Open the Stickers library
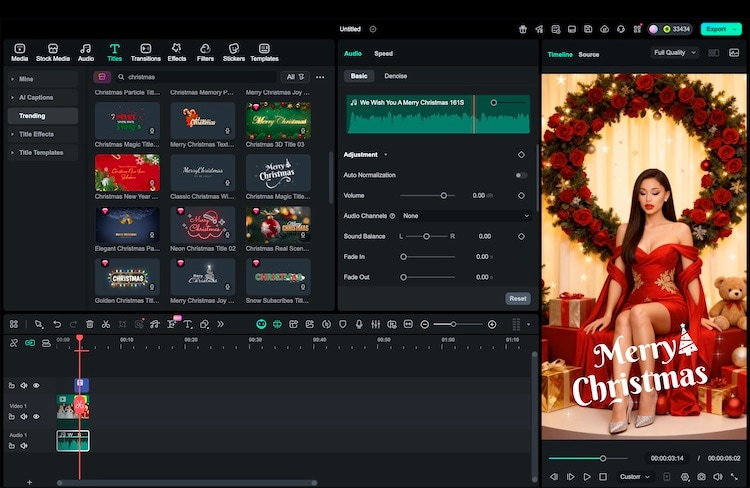Viewport: 750px width, 488px height. (233, 53)
